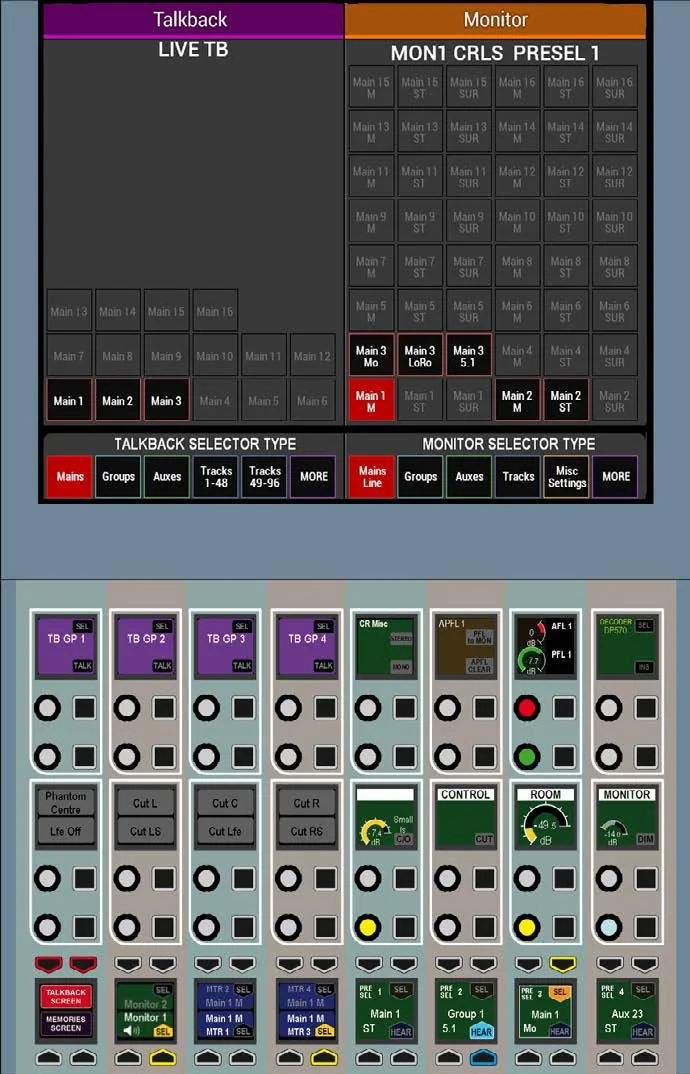The image size is (690, 1074).
Task: Click the yellow ROOM level knob
Action: pos(527,927)
